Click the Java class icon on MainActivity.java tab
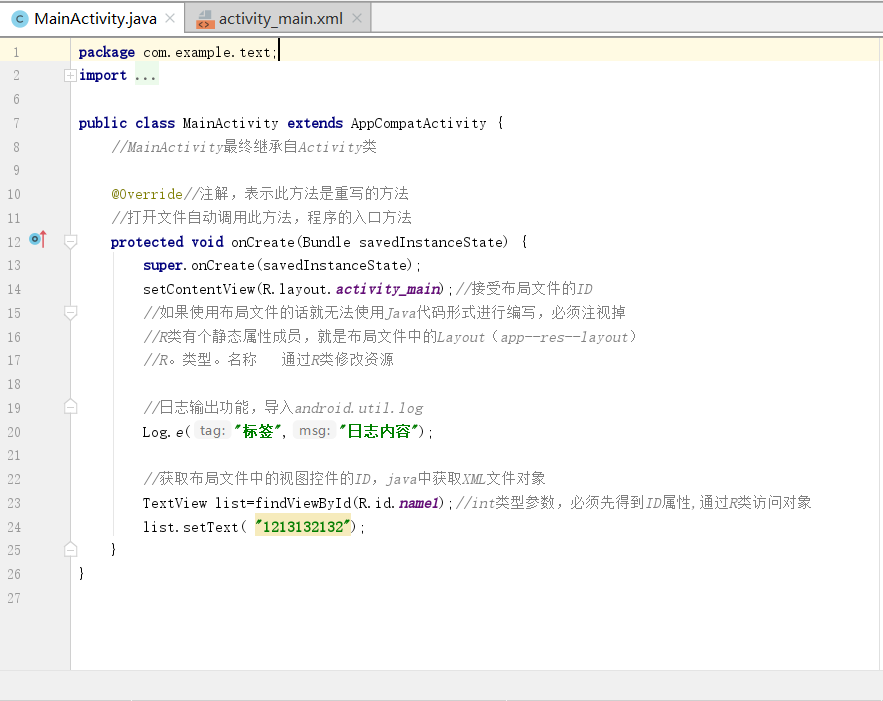The width and height of the screenshot is (883, 701). coord(20,19)
